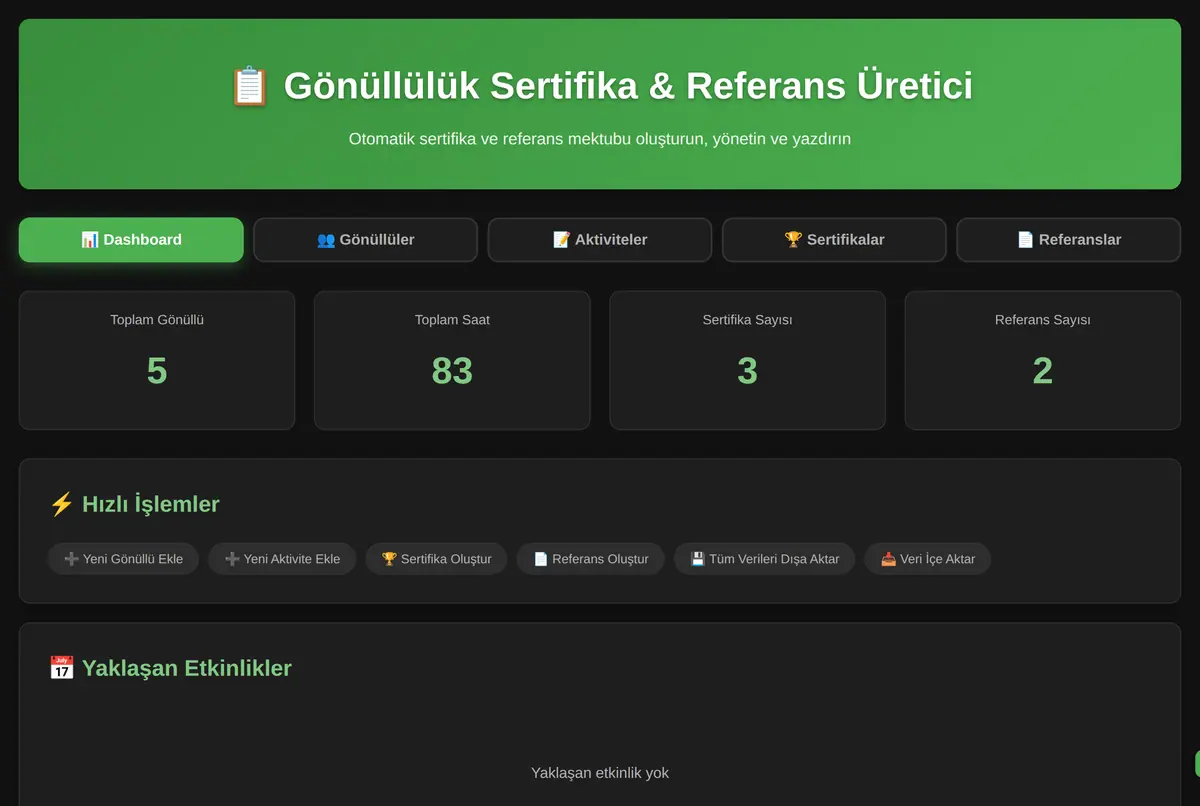The height and width of the screenshot is (806, 1200).
Task: Click the Yeni Aktivite Ekle button
Action: click(x=282, y=559)
